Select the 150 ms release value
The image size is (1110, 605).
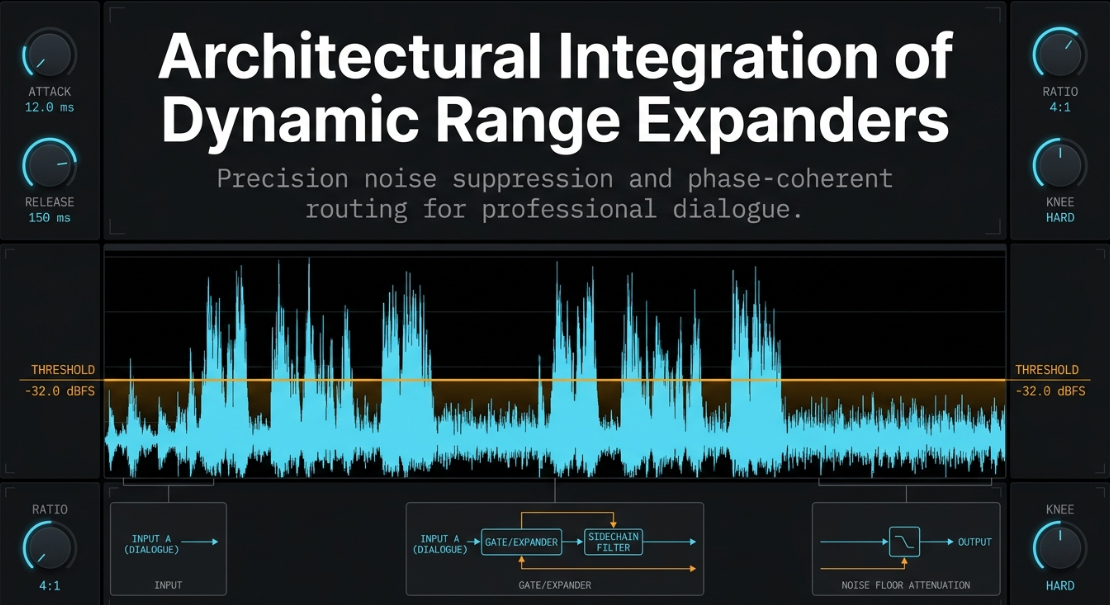tap(50, 218)
